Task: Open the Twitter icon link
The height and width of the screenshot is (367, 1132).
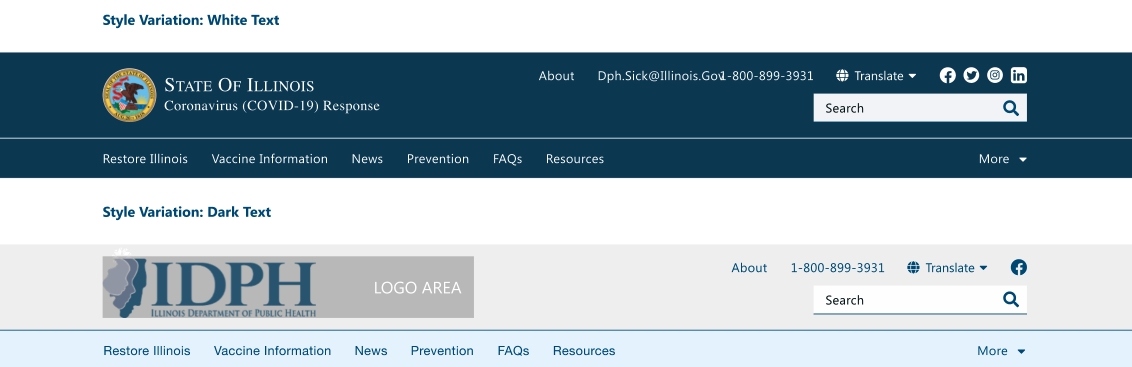Action: [x=971, y=75]
